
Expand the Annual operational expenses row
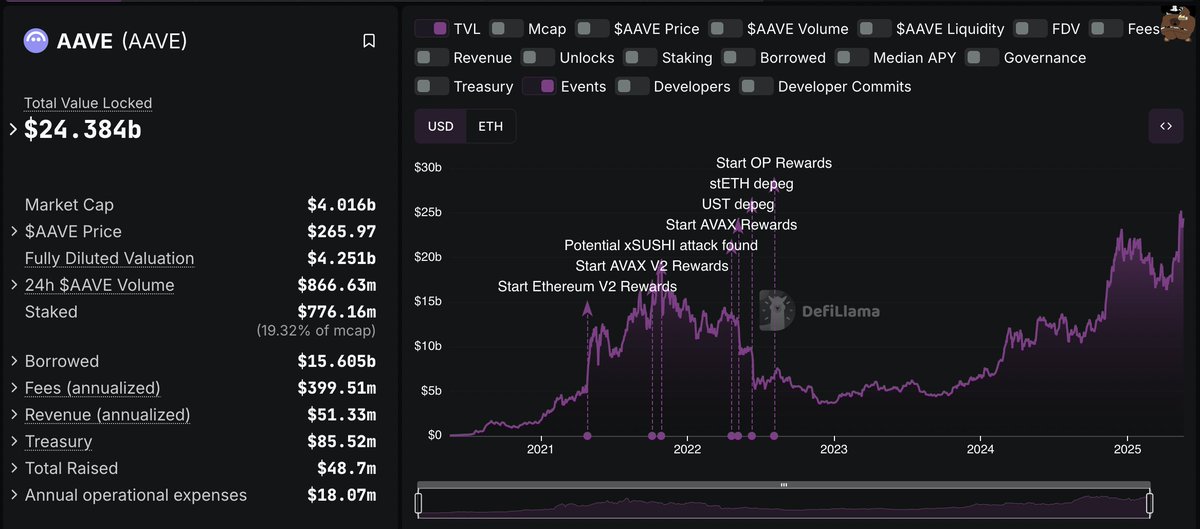point(13,496)
